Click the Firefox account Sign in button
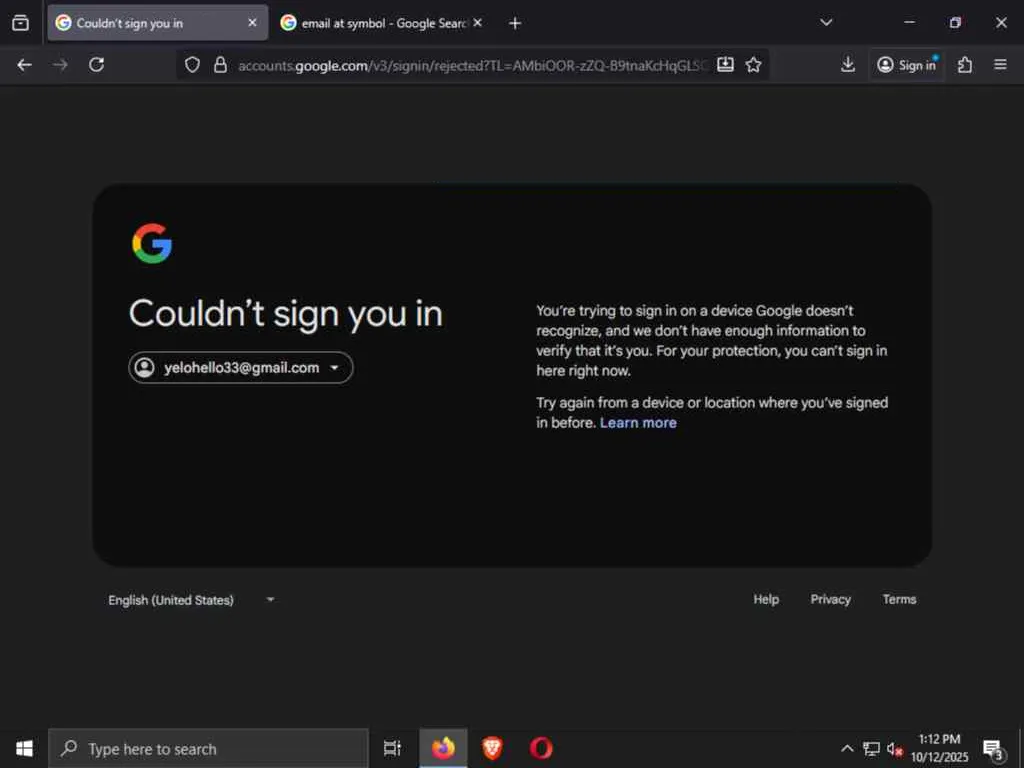The width and height of the screenshot is (1024, 768). coord(906,65)
